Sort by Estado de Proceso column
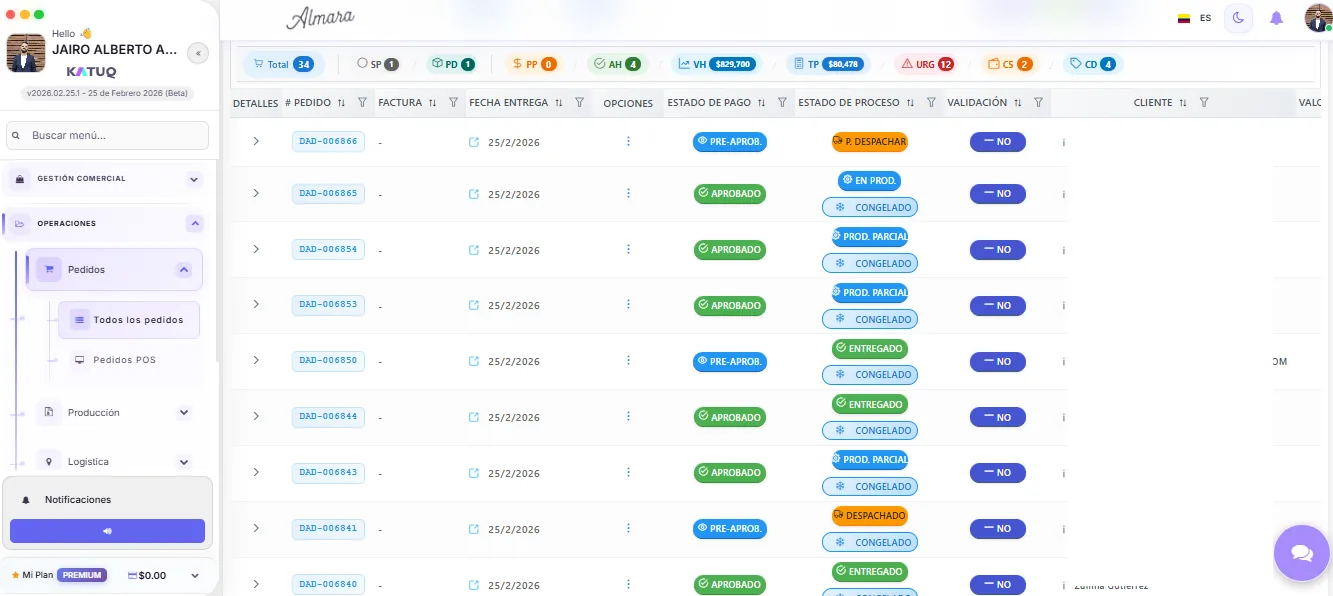The image size is (1333, 596). (910, 102)
